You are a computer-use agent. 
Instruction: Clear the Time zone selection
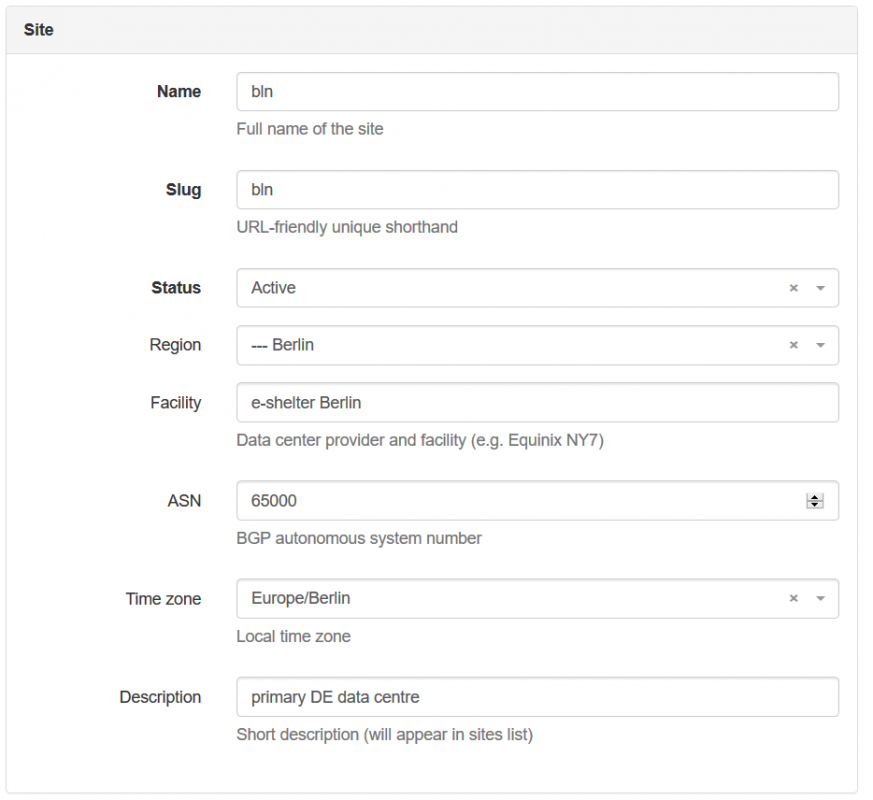tap(793, 599)
